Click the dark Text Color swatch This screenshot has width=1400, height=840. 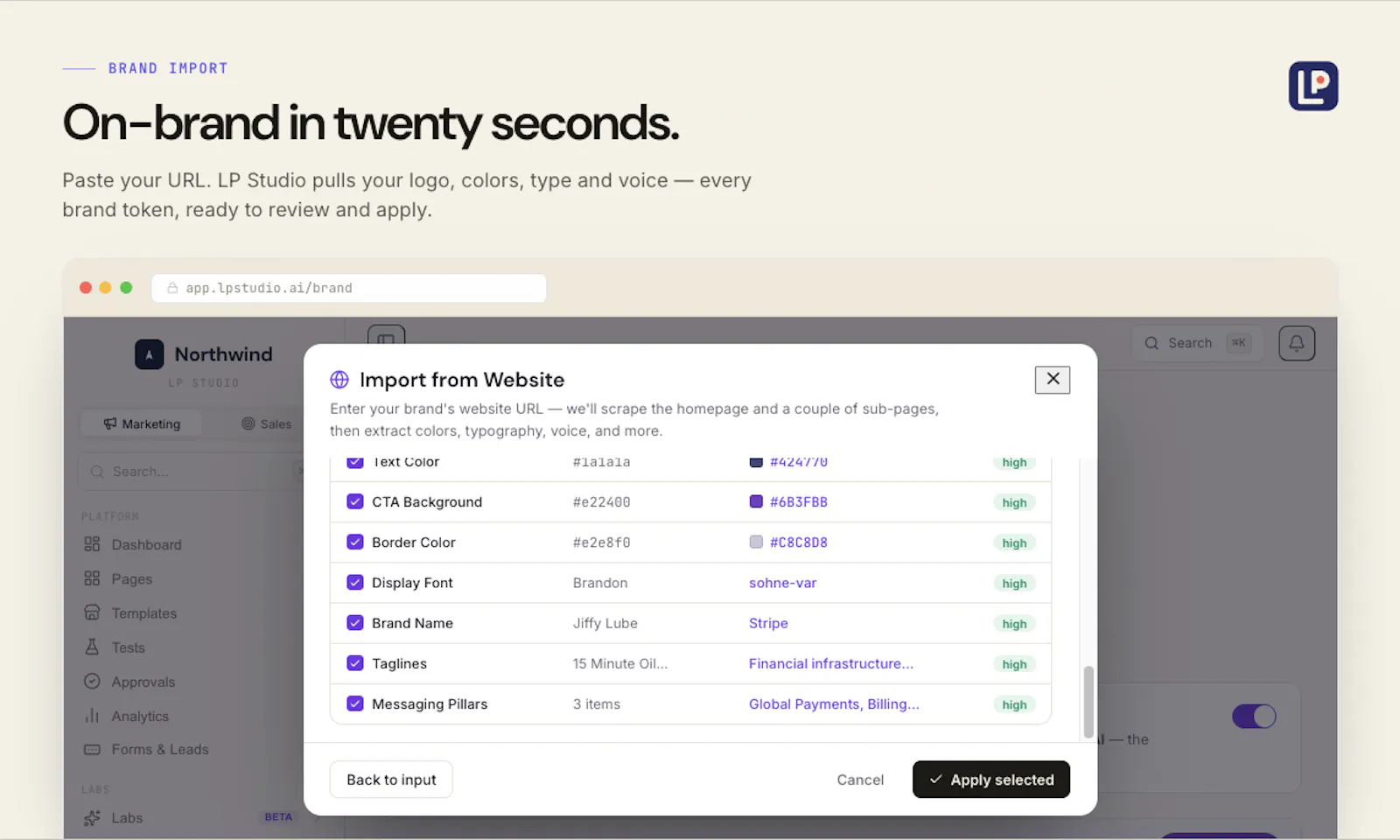(756, 462)
